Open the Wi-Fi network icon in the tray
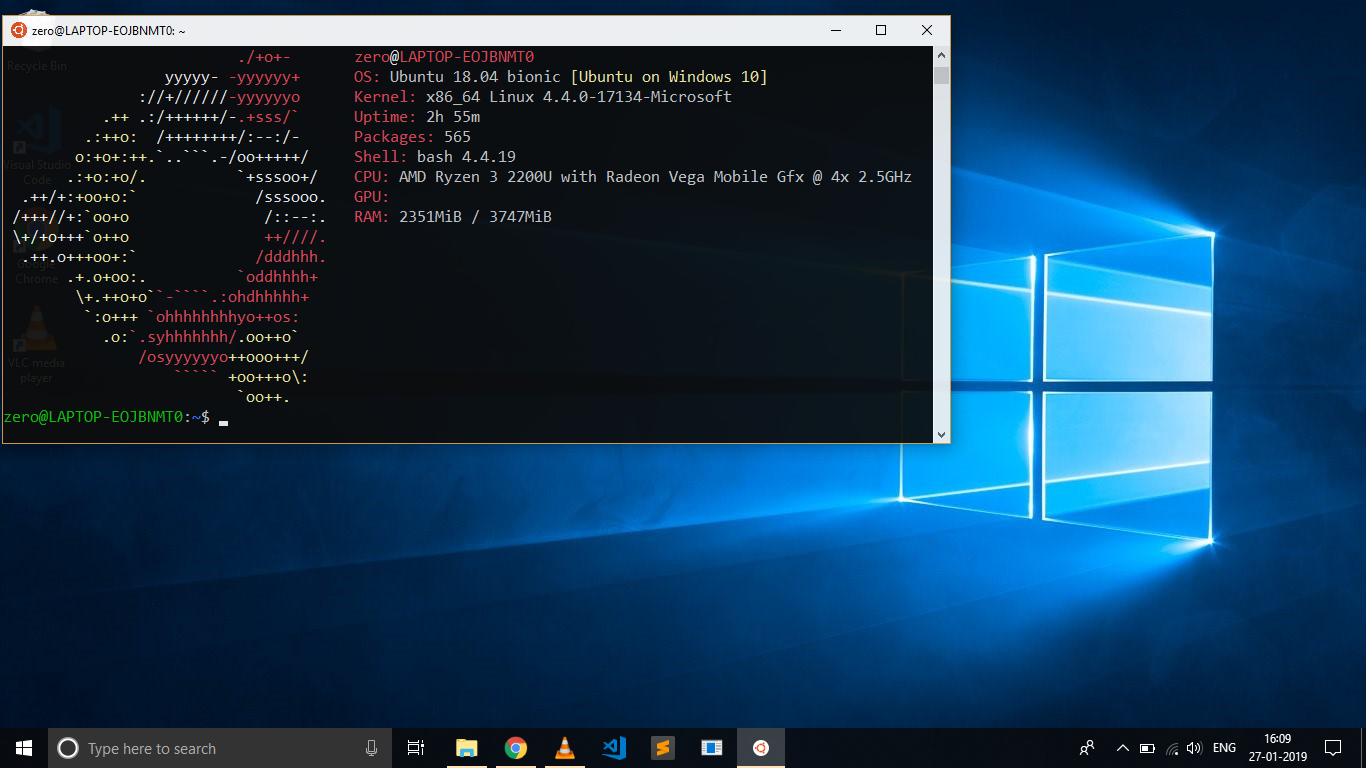 [1171, 748]
